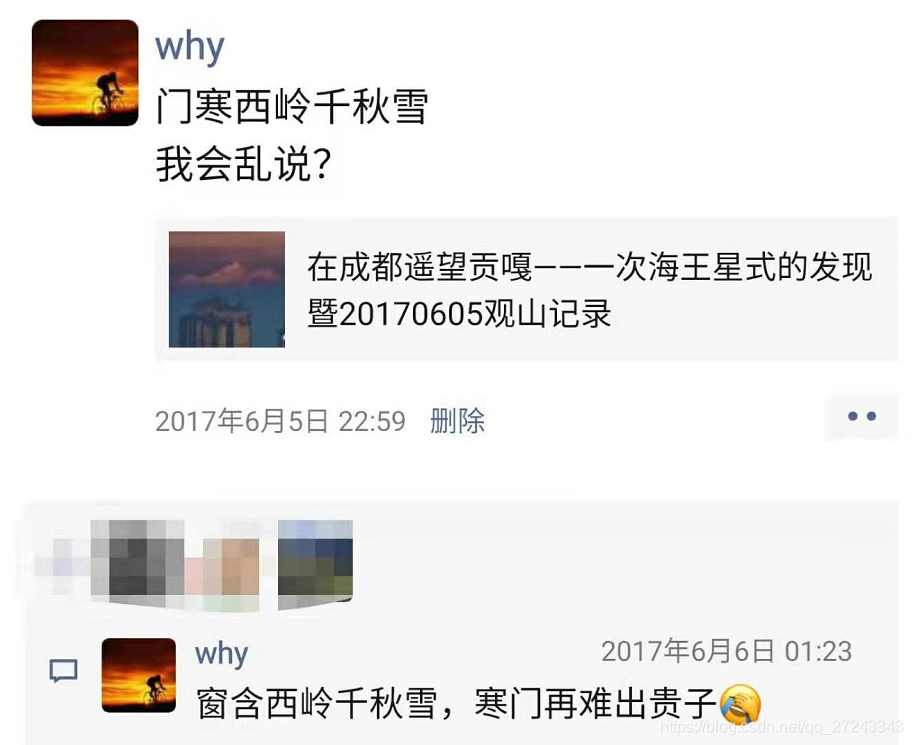Tap the post text 门寒西岭千秋雪

pyautogui.click(x=292, y=107)
